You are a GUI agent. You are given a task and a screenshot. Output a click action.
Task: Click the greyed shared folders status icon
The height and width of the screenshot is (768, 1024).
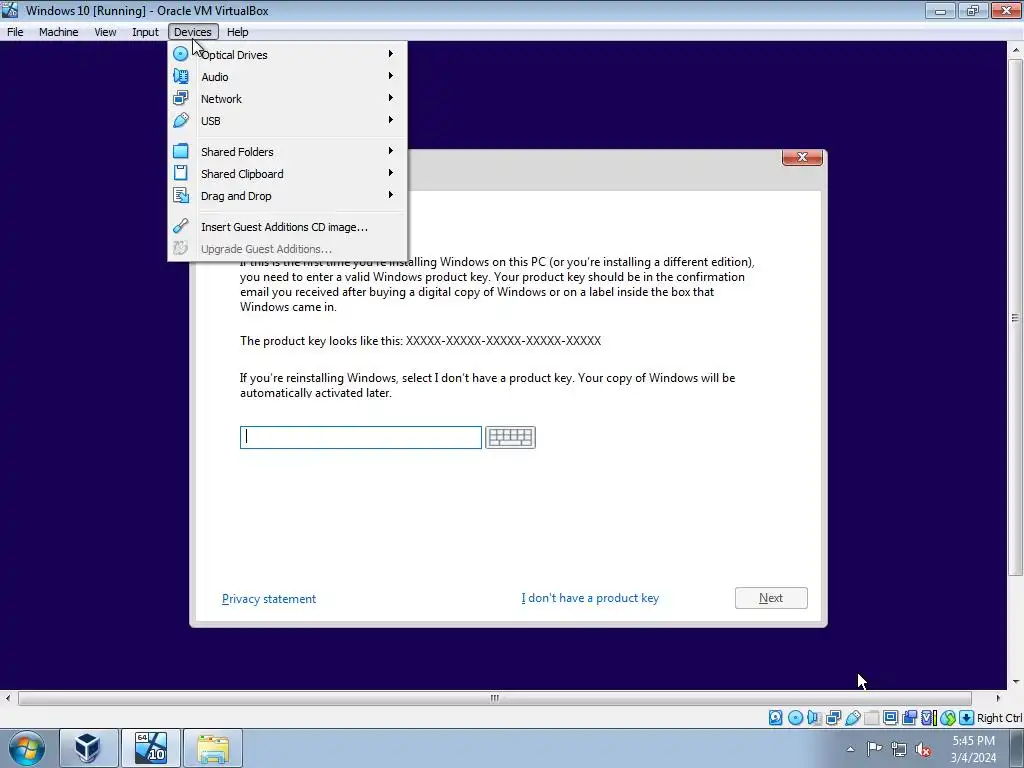[871, 718]
